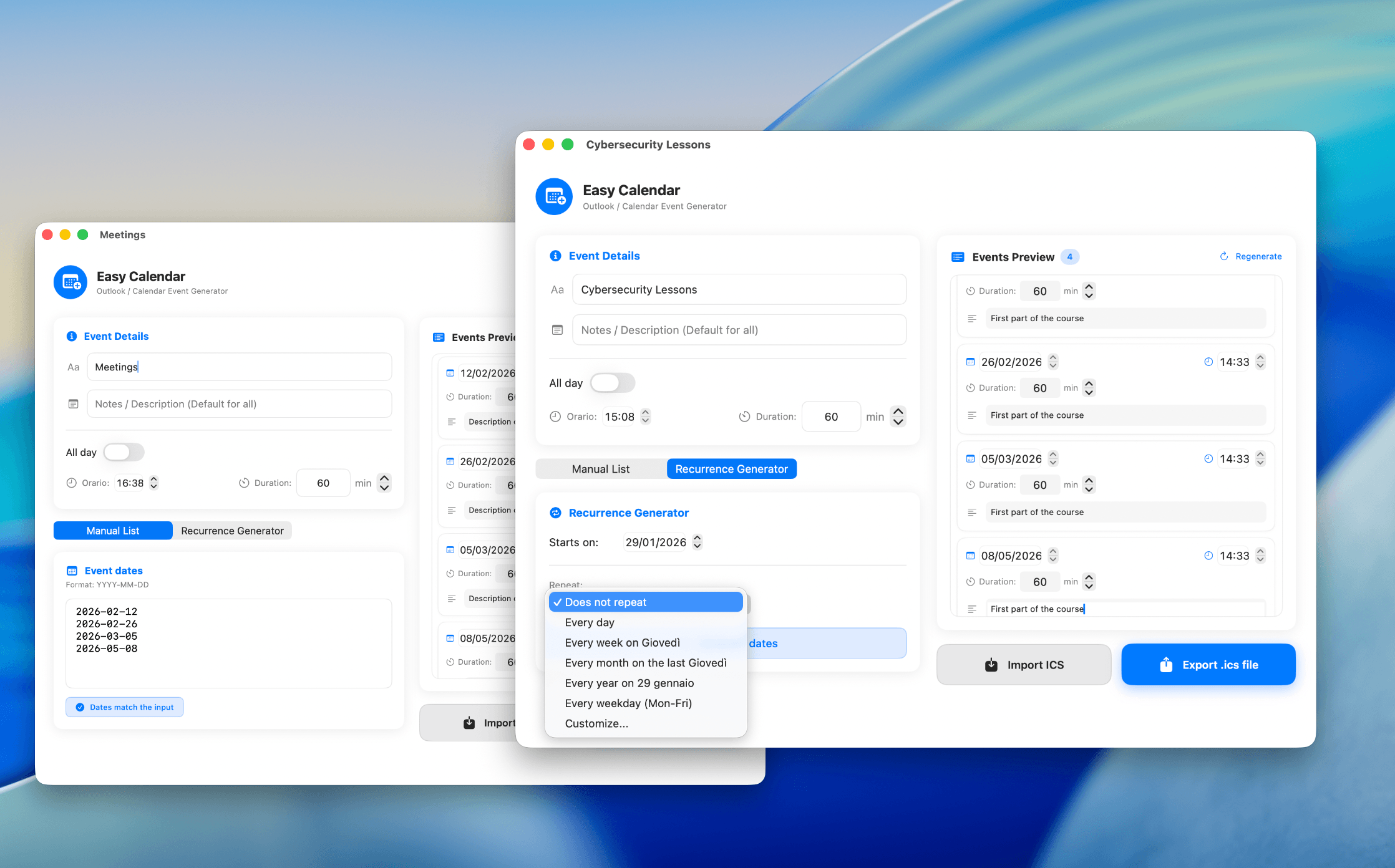Click the description field of the 26/02/2026 Cybersecurity event

(1125, 415)
